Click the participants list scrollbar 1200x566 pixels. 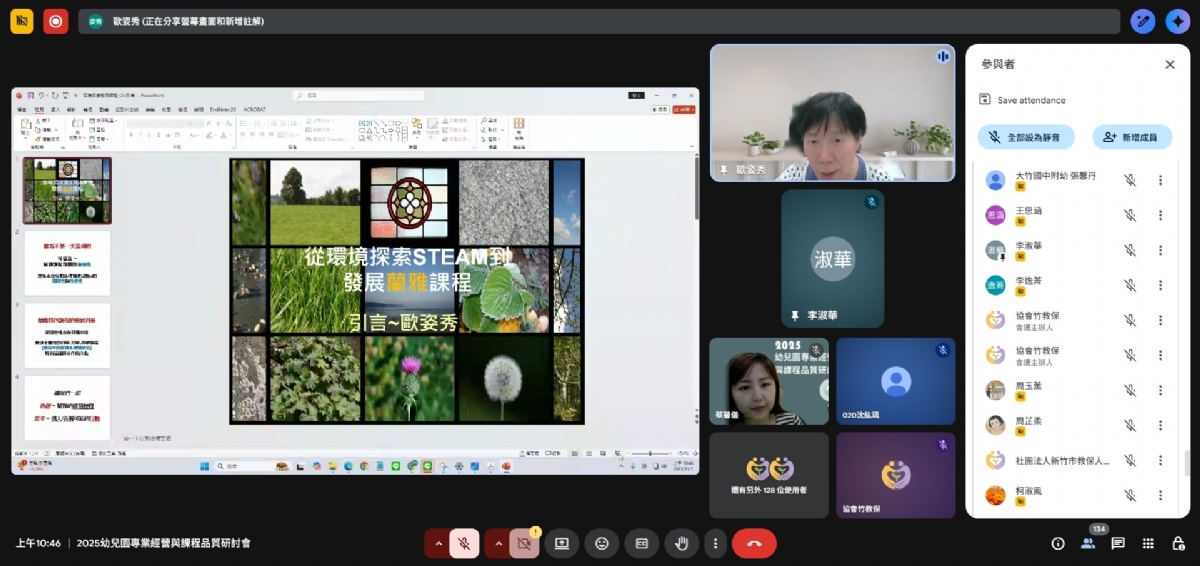click(x=1186, y=462)
